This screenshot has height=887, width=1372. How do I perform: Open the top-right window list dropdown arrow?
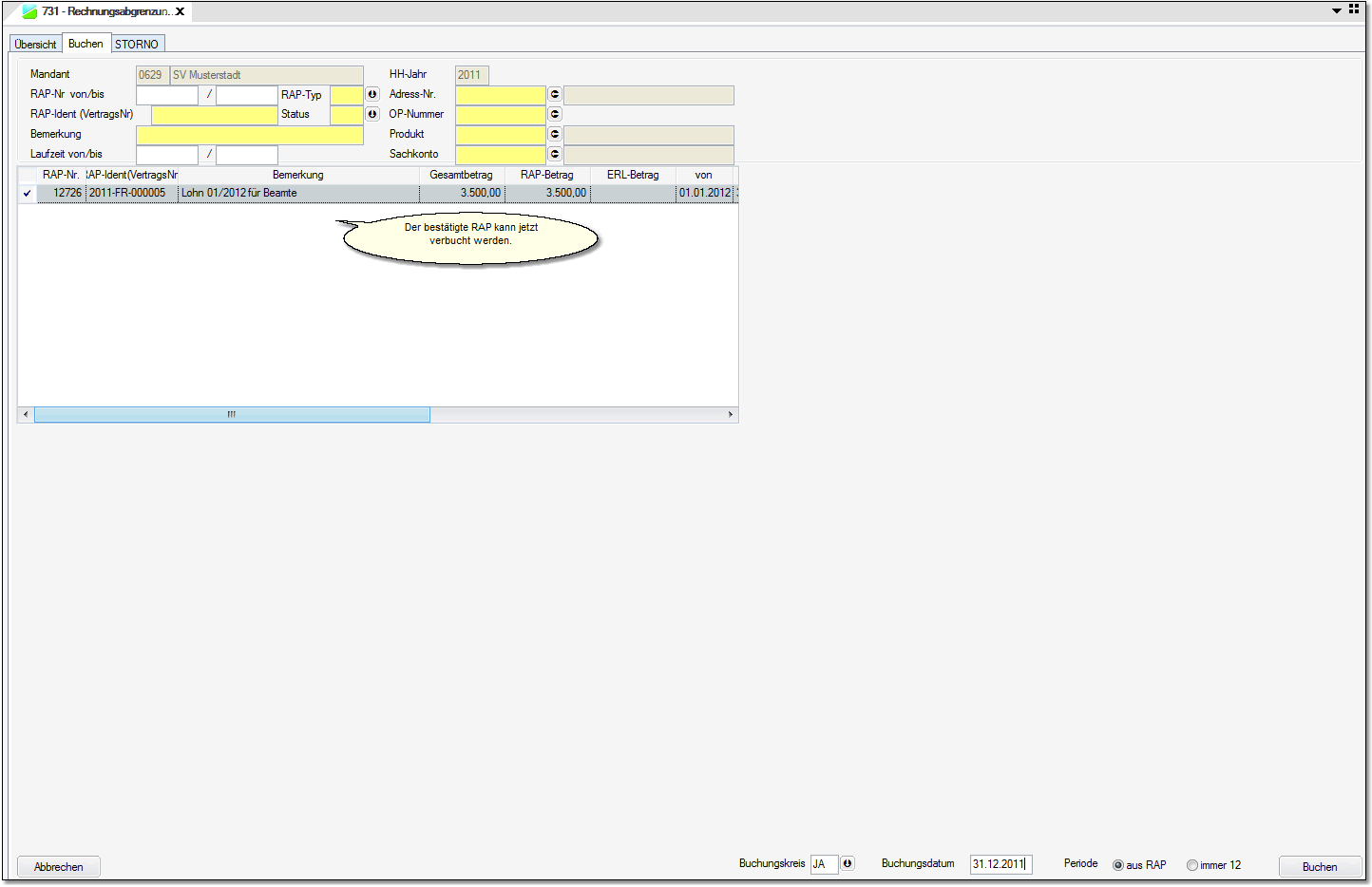(1336, 10)
